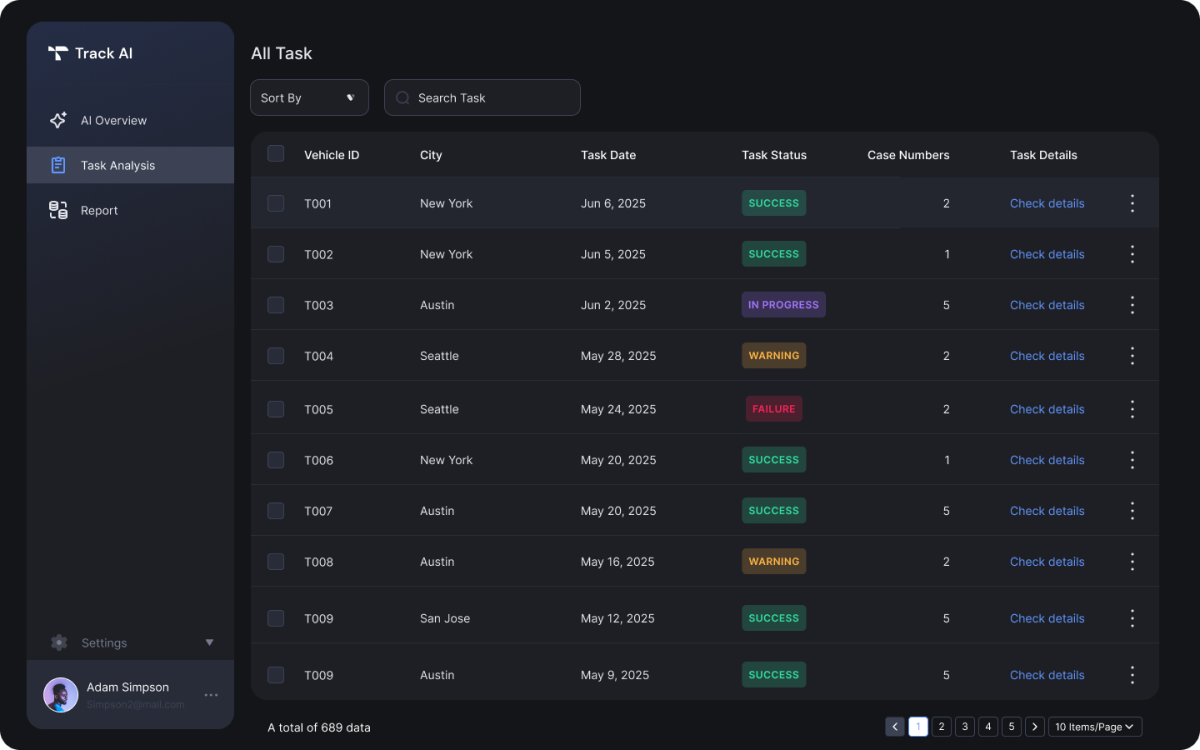Click the Vehicle ID column header
Image resolution: width=1200 pixels, height=750 pixels.
pos(332,155)
